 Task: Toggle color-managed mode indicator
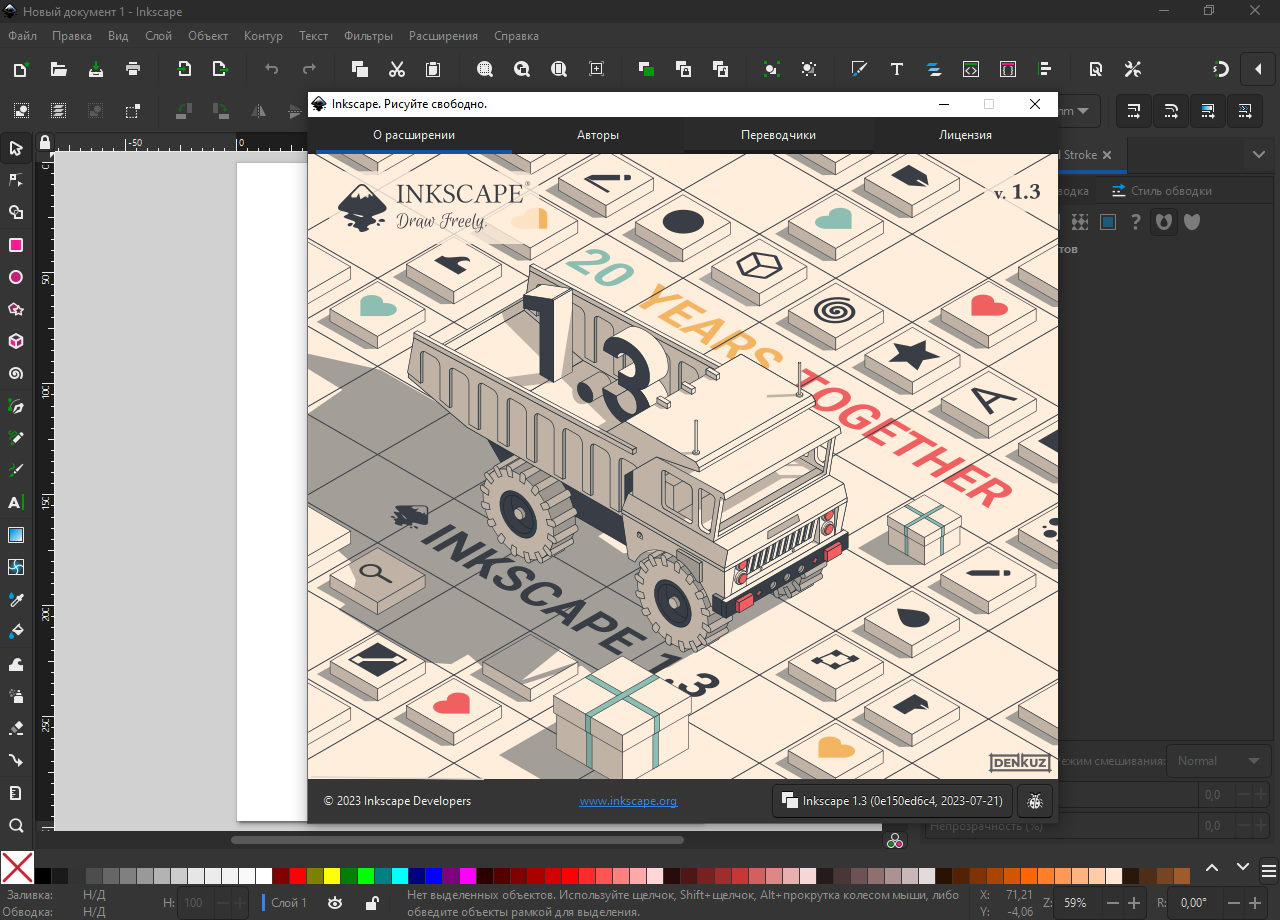(x=895, y=841)
